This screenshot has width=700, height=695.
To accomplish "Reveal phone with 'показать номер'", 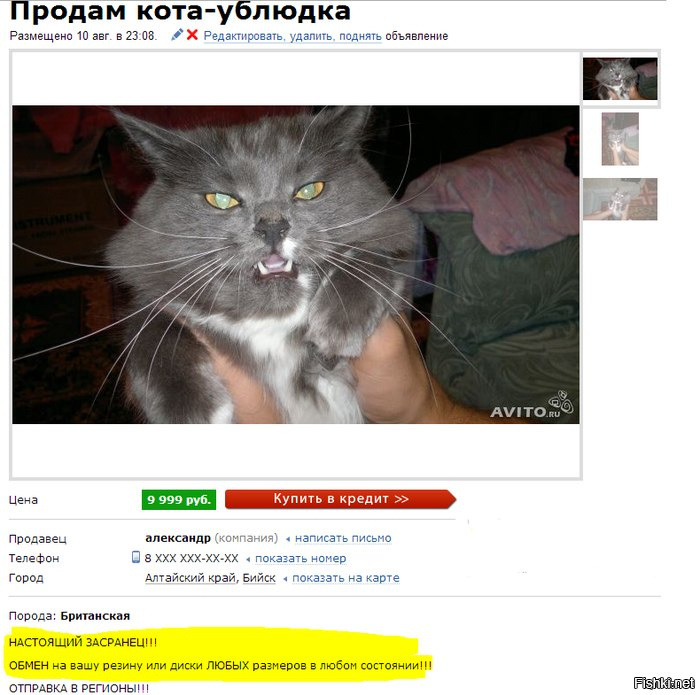I will click(300, 558).
